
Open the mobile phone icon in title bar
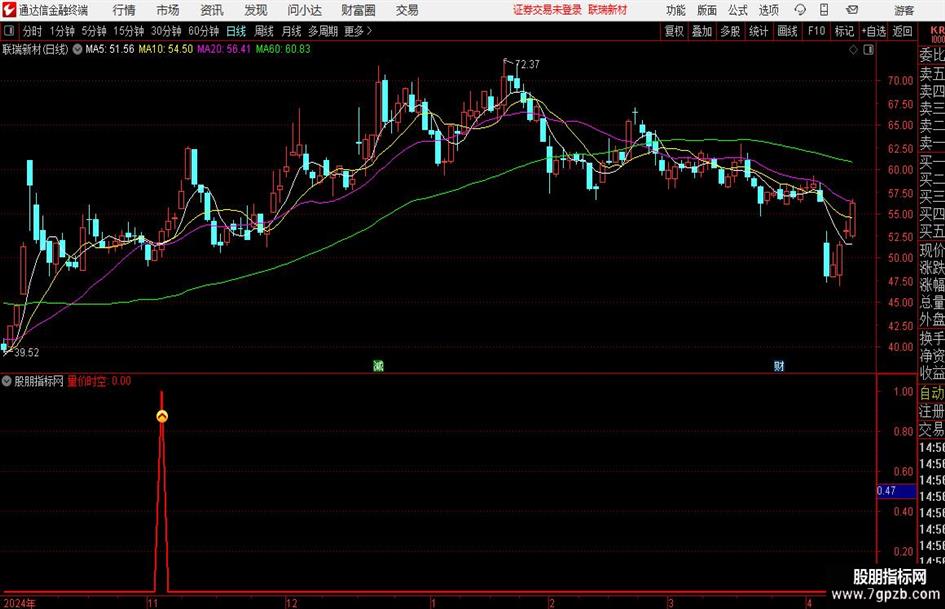[x=824, y=10]
